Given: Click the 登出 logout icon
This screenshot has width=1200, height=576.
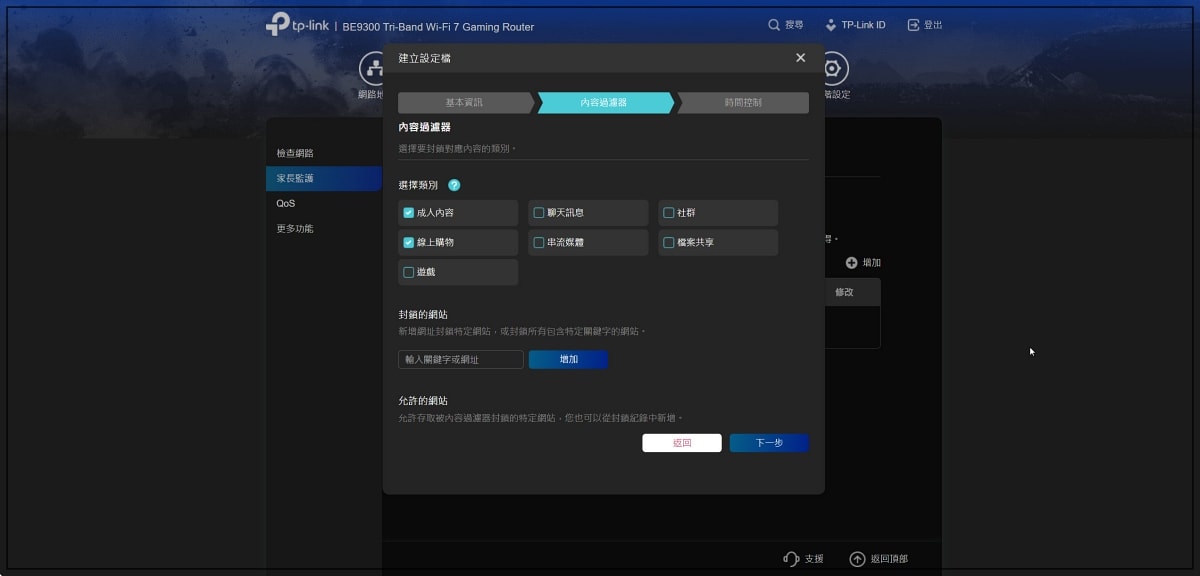Looking at the screenshot, I should click(913, 25).
